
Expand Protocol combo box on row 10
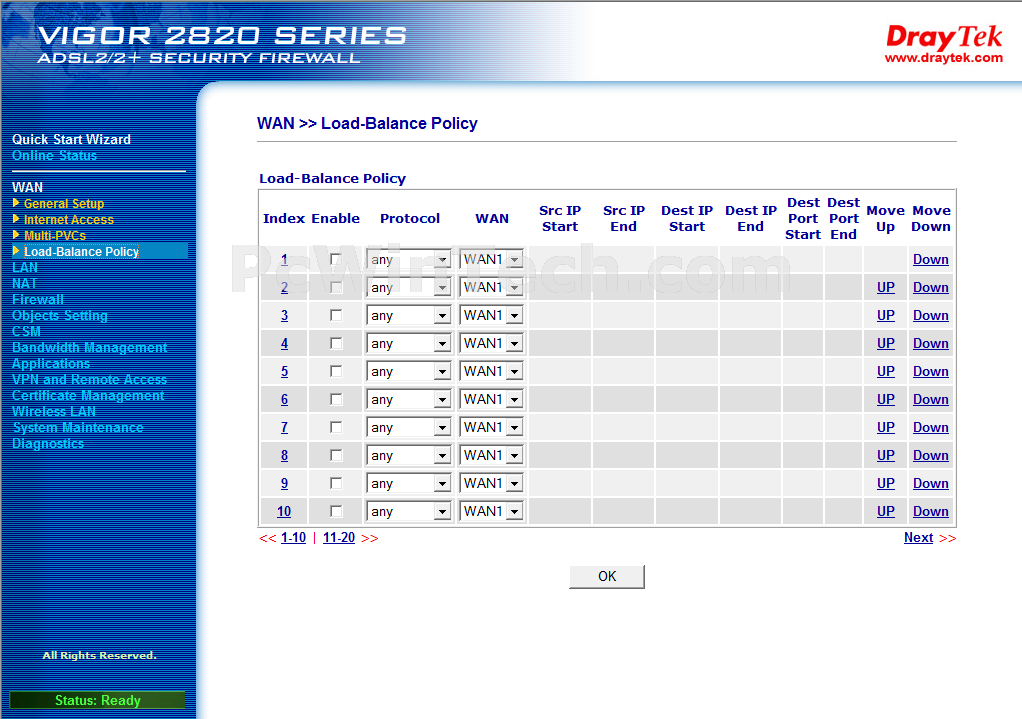408,512
